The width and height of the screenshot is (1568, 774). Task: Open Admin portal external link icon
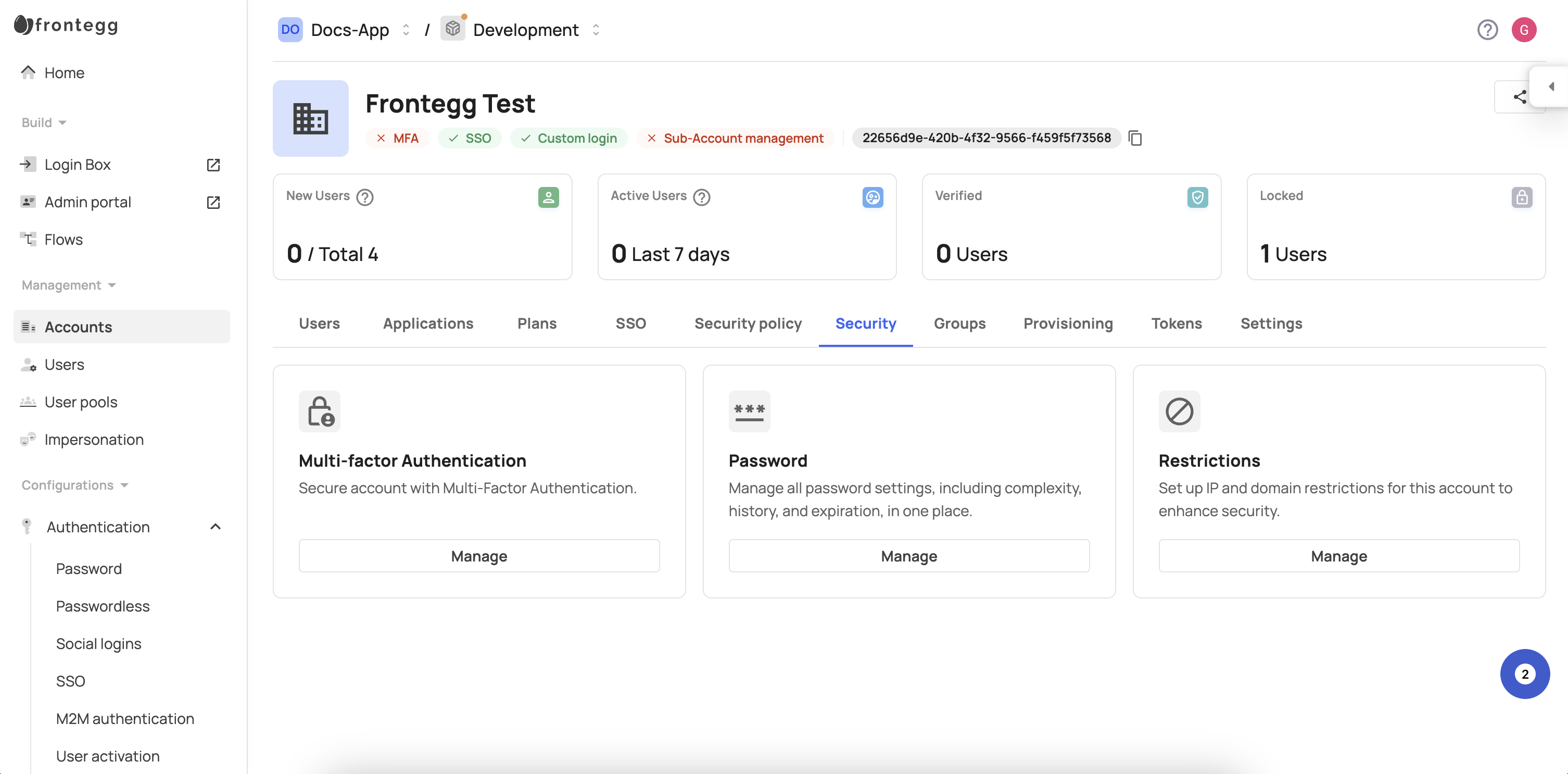pos(213,202)
